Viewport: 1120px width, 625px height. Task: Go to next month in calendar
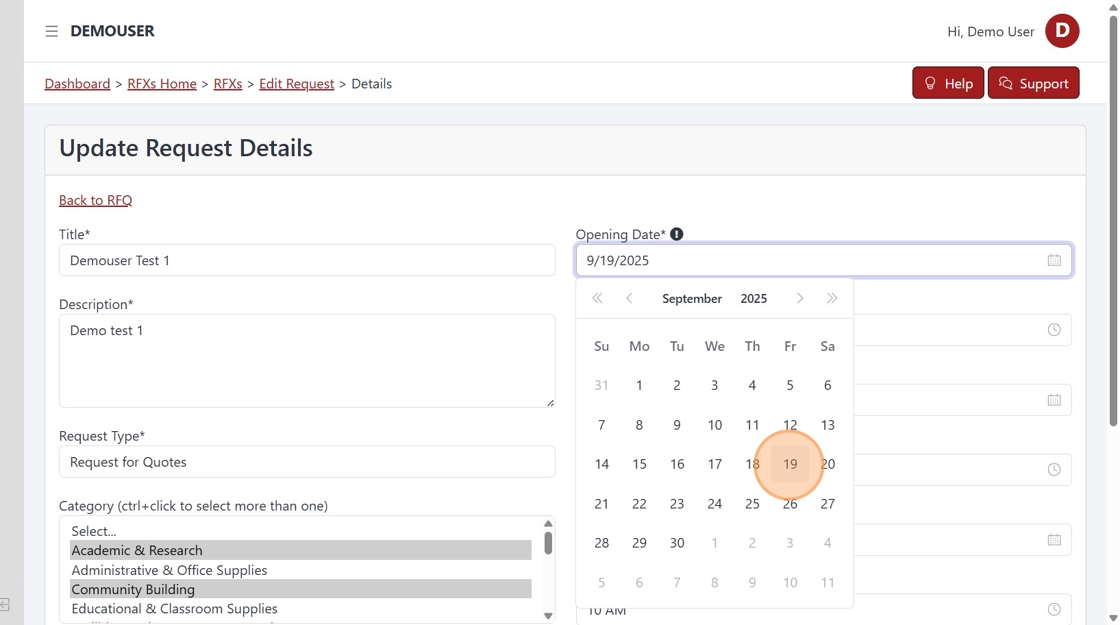click(800, 298)
